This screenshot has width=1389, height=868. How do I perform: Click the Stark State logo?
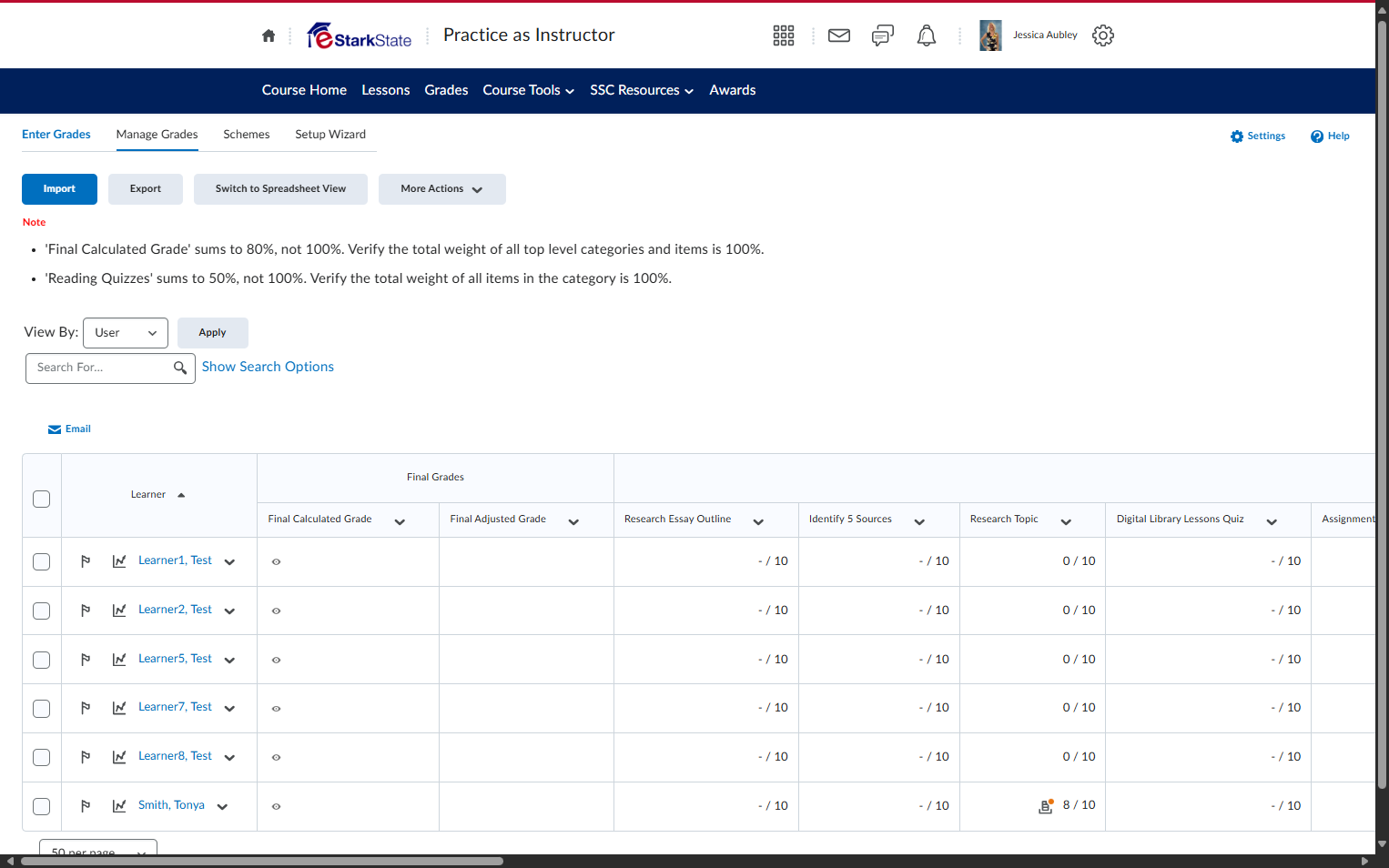click(x=360, y=35)
